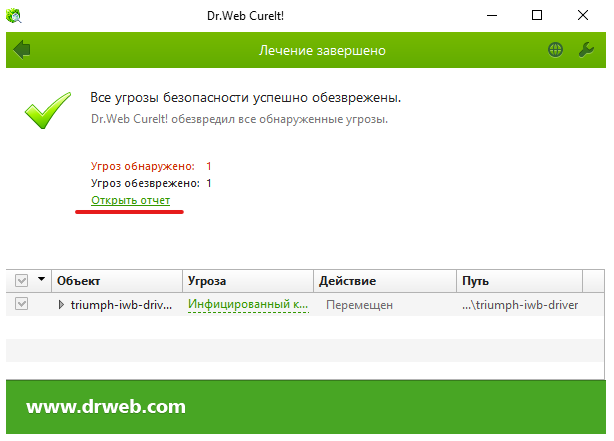Open the dropdown arrow next to header checkbox

[x=41, y=279]
